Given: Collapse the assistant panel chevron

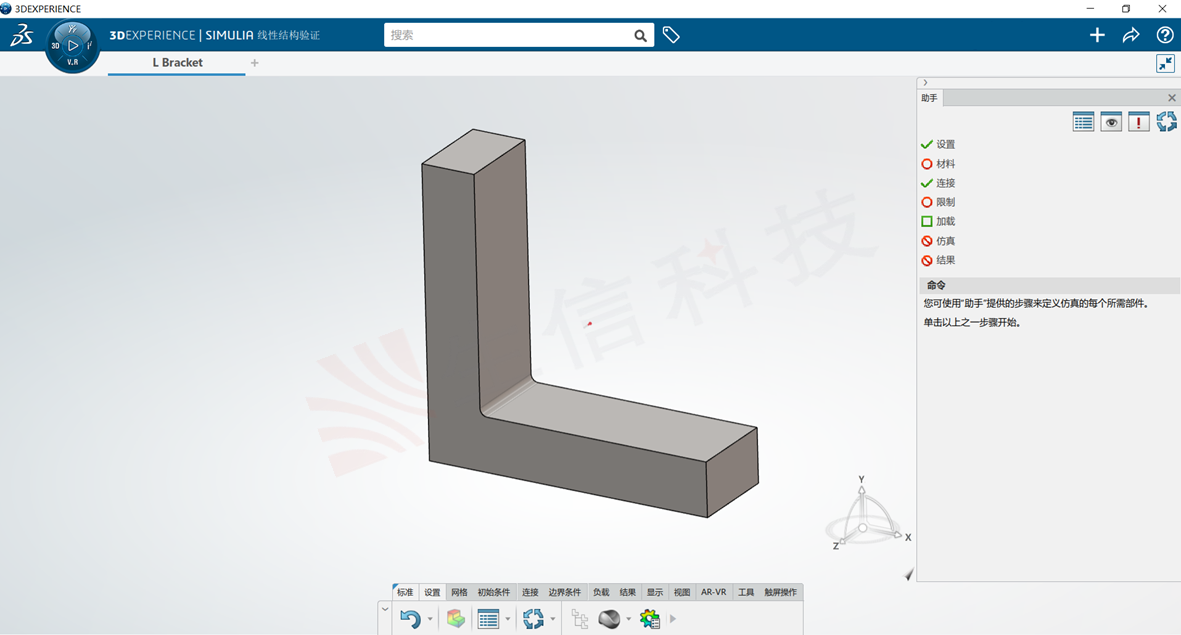Looking at the screenshot, I should tap(925, 83).
